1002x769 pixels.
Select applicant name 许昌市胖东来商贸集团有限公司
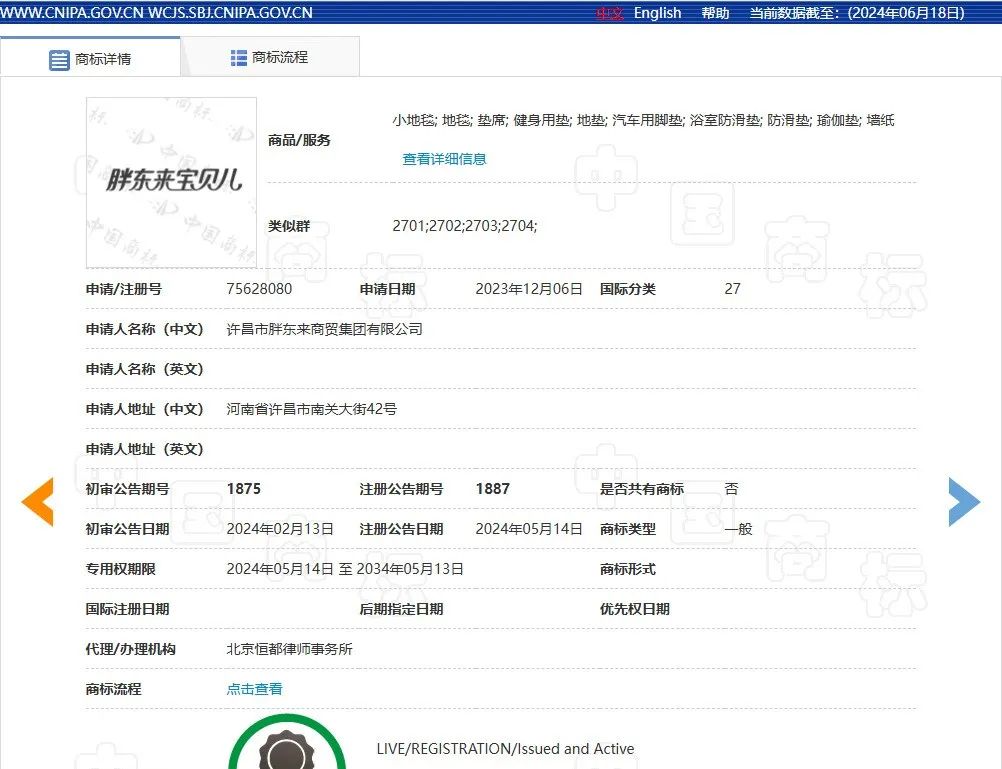pyautogui.click(x=324, y=329)
